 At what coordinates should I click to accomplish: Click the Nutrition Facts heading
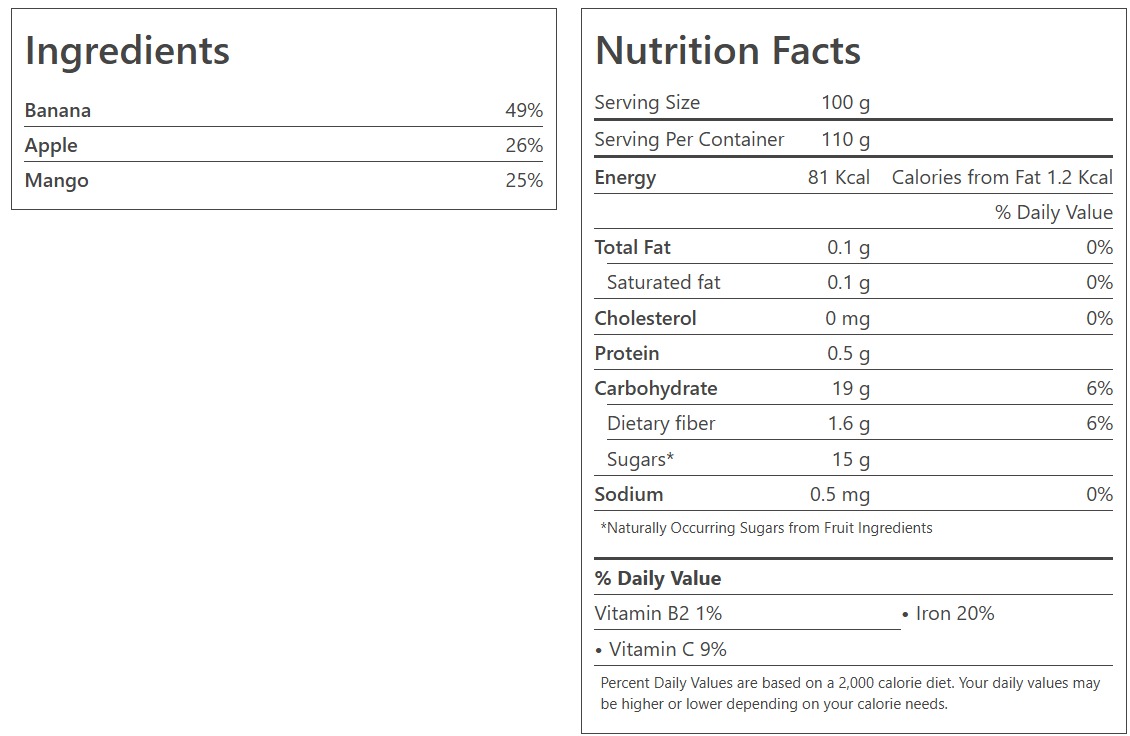(727, 51)
